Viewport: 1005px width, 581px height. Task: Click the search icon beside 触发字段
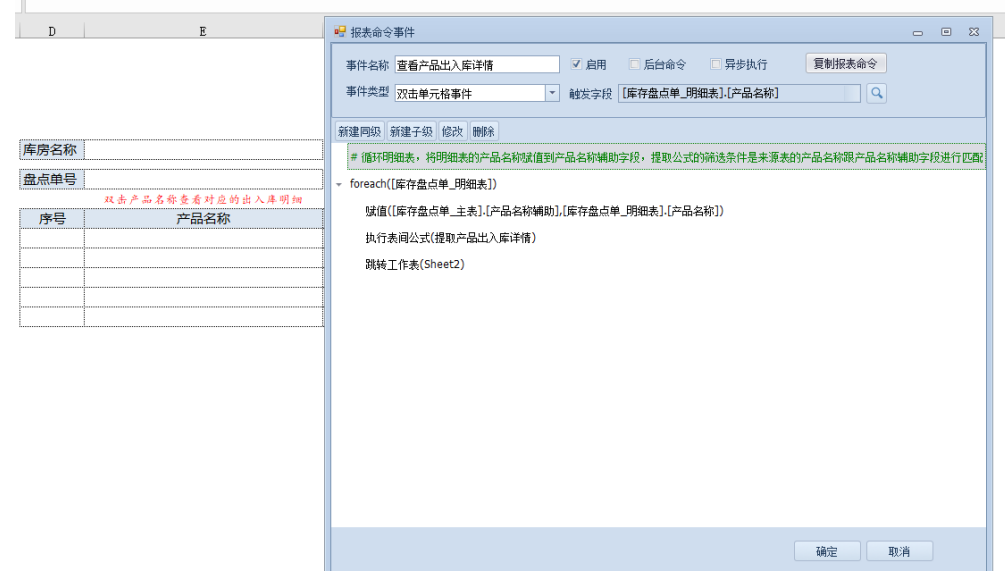pos(876,93)
